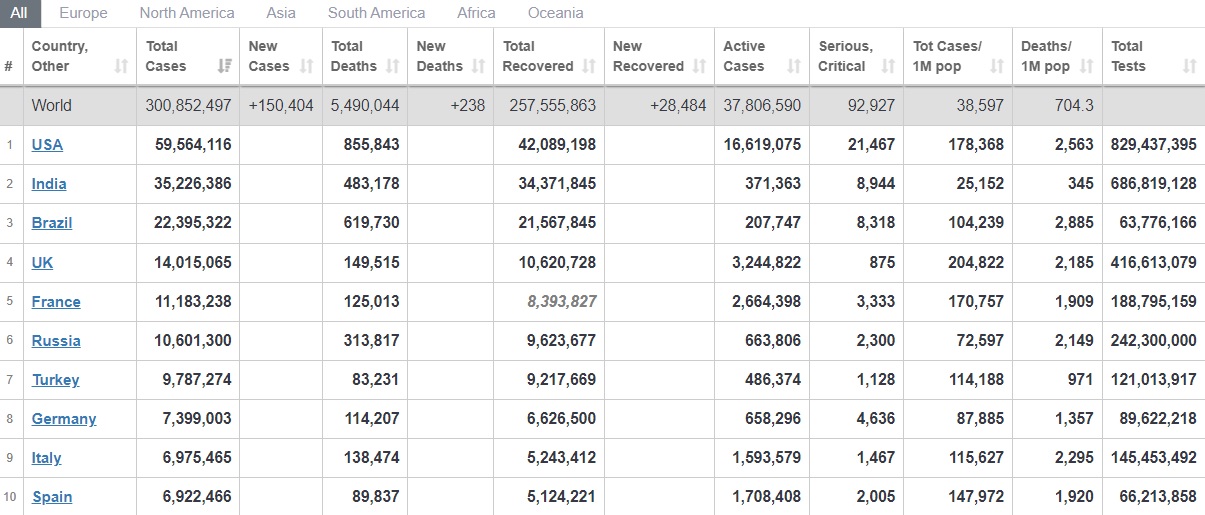The image size is (1205, 515).
Task: Click USA total cases 59,564,116
Action: (x=193, y=144)
